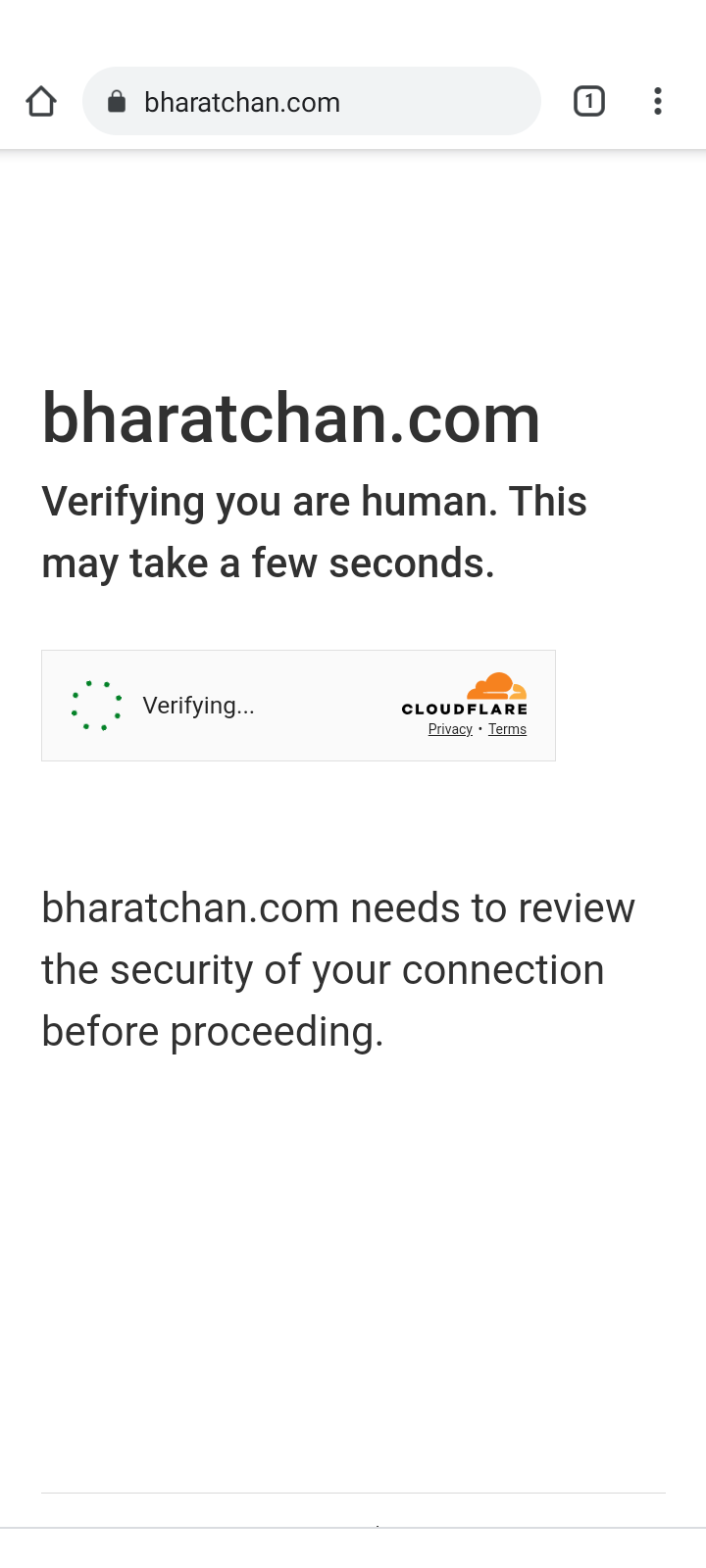Open the three-dot browser menu

(x=658, y=101)
